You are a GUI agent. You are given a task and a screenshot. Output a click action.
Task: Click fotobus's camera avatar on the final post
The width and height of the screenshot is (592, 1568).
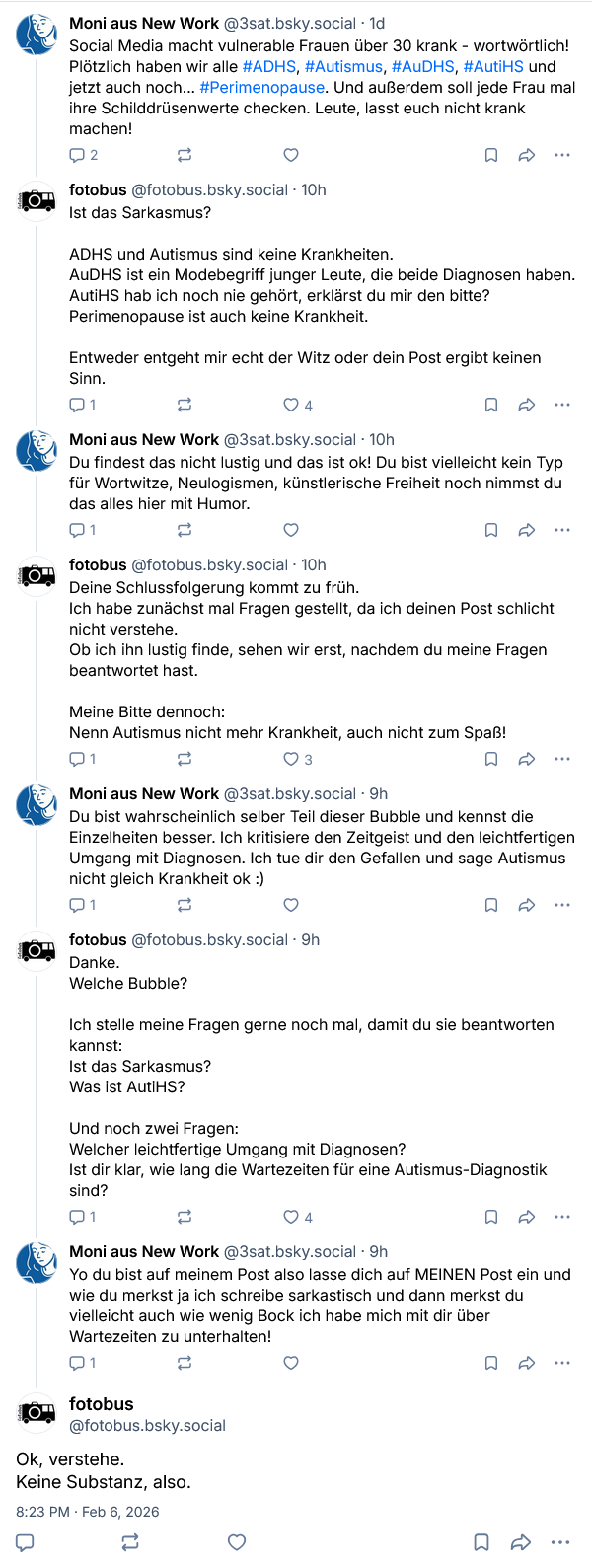(37, 1413)
